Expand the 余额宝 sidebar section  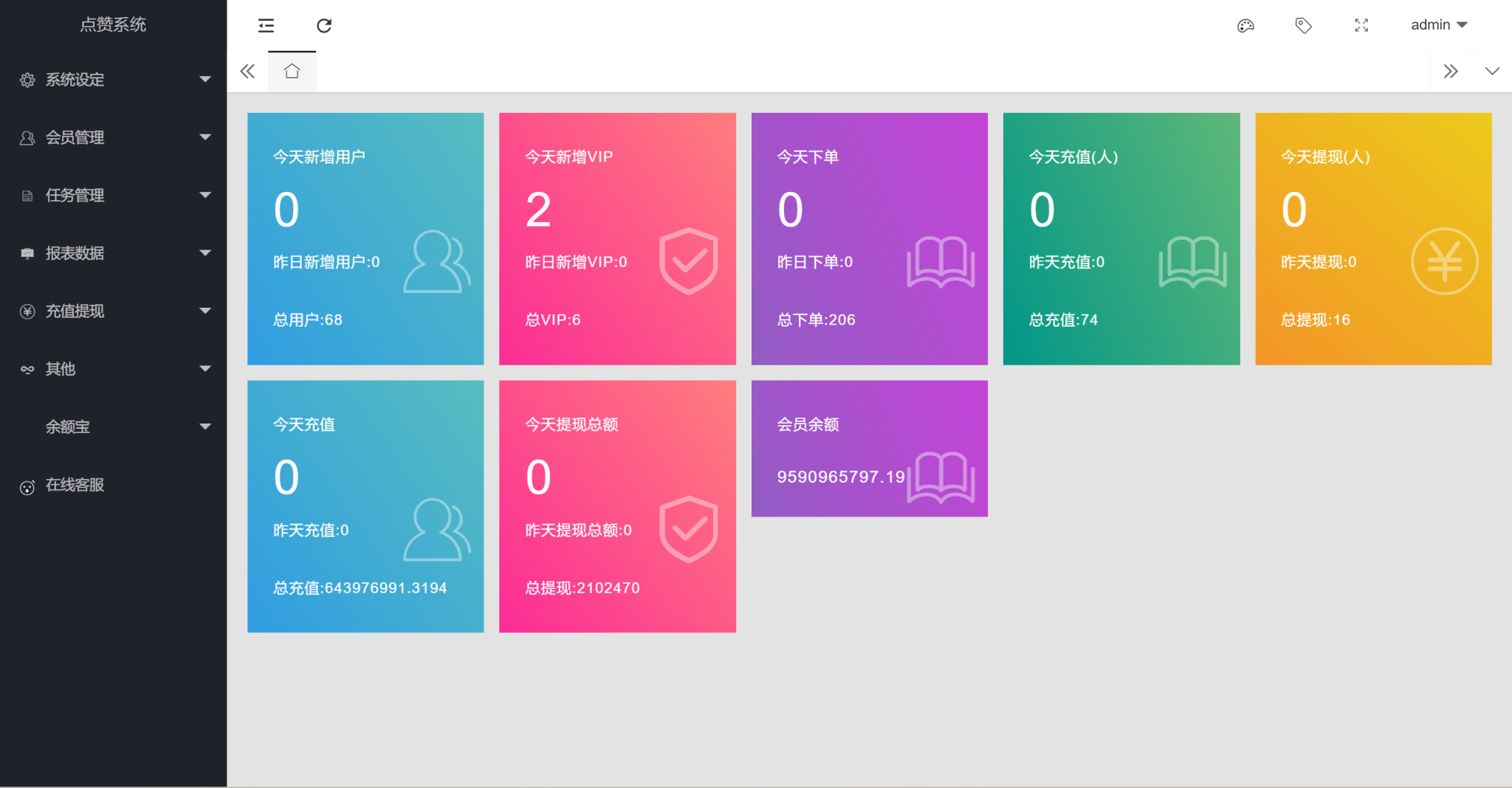pyautogui.click(x=113, y=427)
